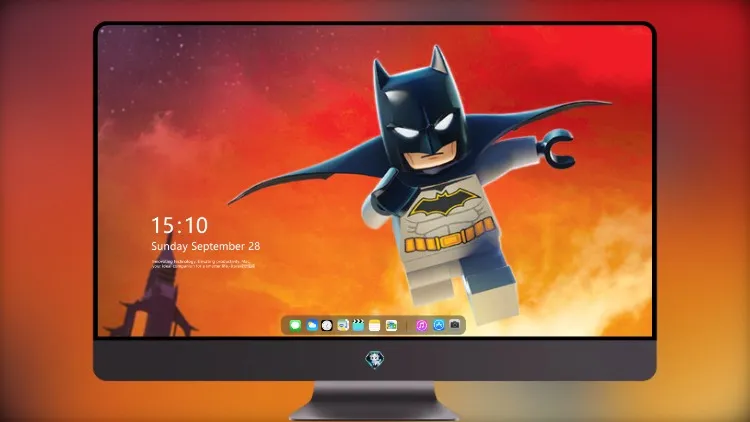
Task: Open the yellow Notes app in dock
Action: 375,326
